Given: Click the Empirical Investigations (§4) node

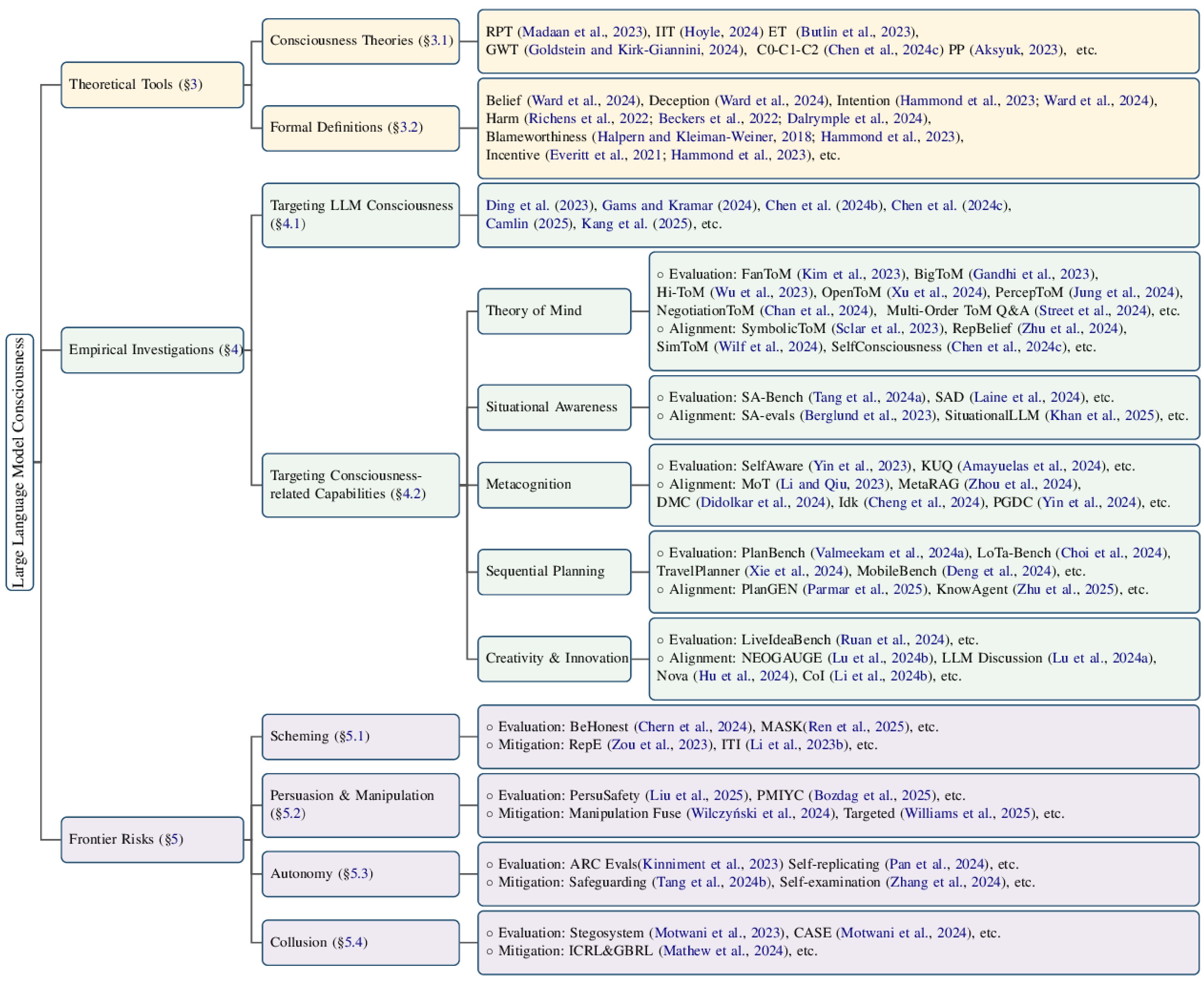Looking at the screenshot, I should pos(152,350).
